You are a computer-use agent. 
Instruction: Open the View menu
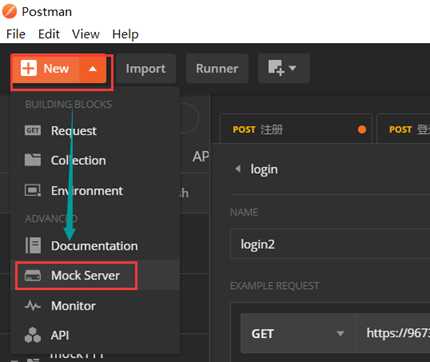[x=86, y=34]
